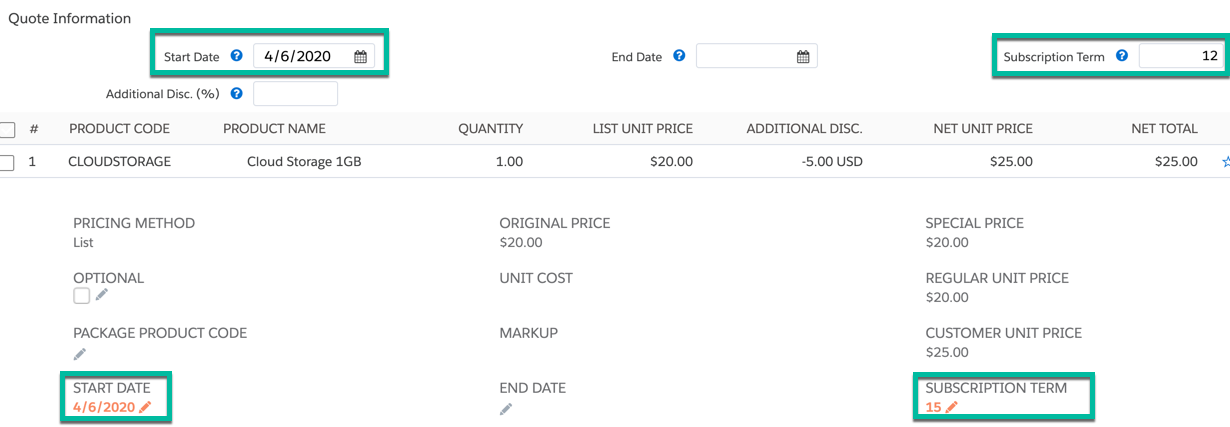Check the Optional checkbox

coord(82,296)
